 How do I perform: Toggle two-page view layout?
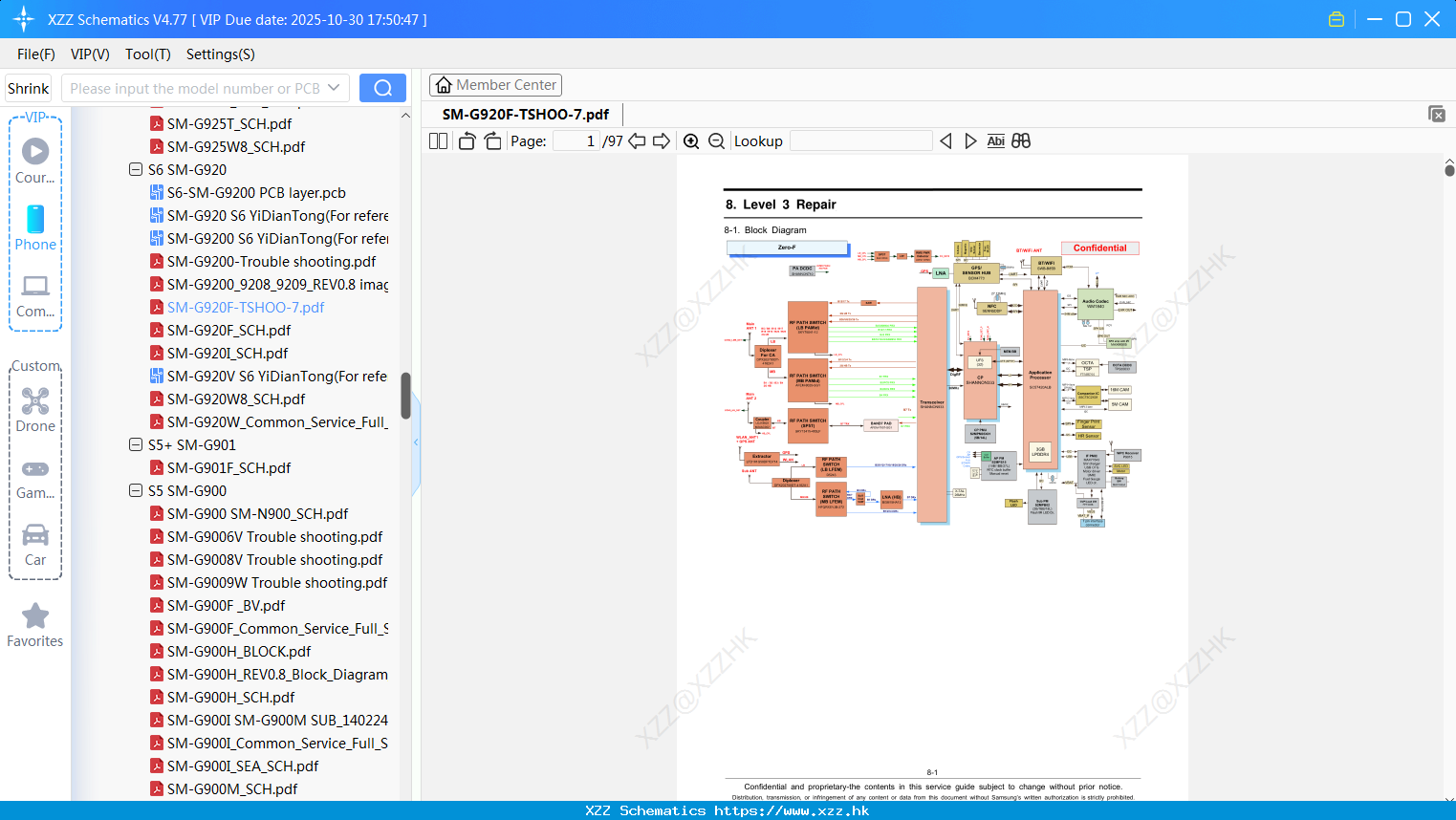(x=438, y=141)
